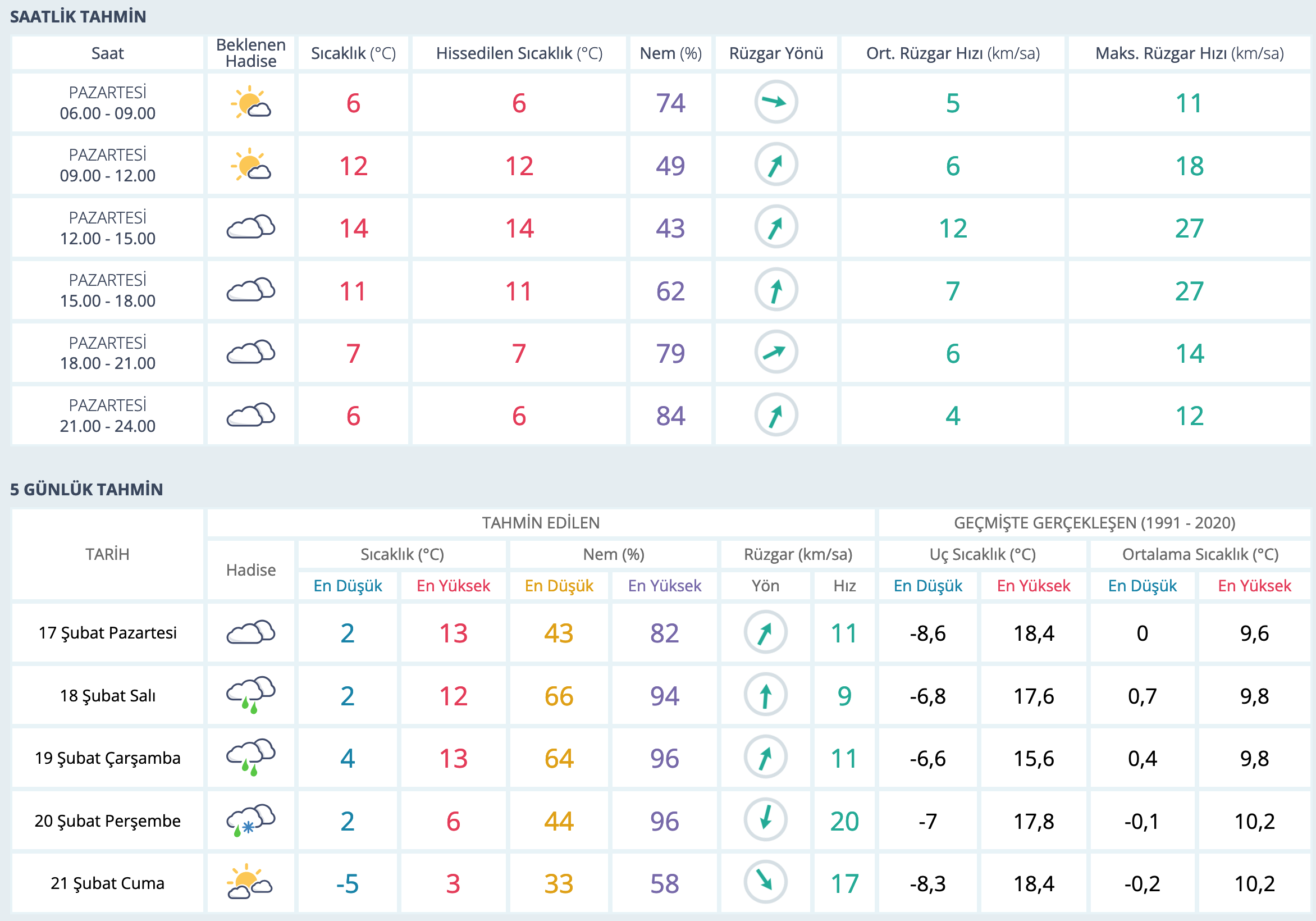The height and width of the screenshot is (921, 1316).
Task: Click wind direction arrow for 06.00 - 09.00
Action: [x=775, y=102]
